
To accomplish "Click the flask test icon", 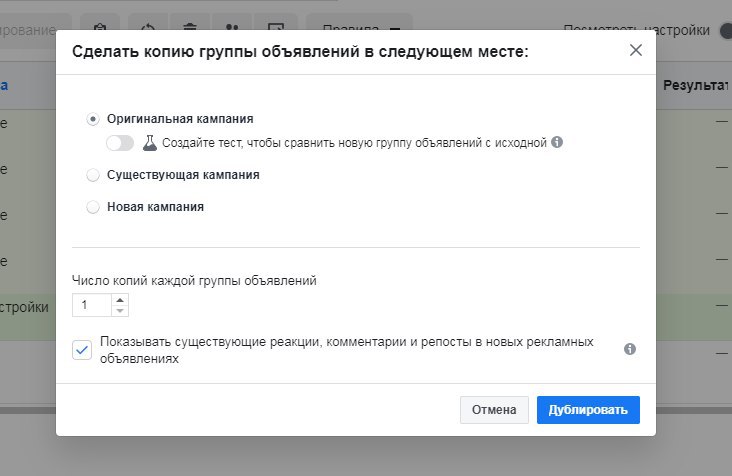I will tap(149, 143).
